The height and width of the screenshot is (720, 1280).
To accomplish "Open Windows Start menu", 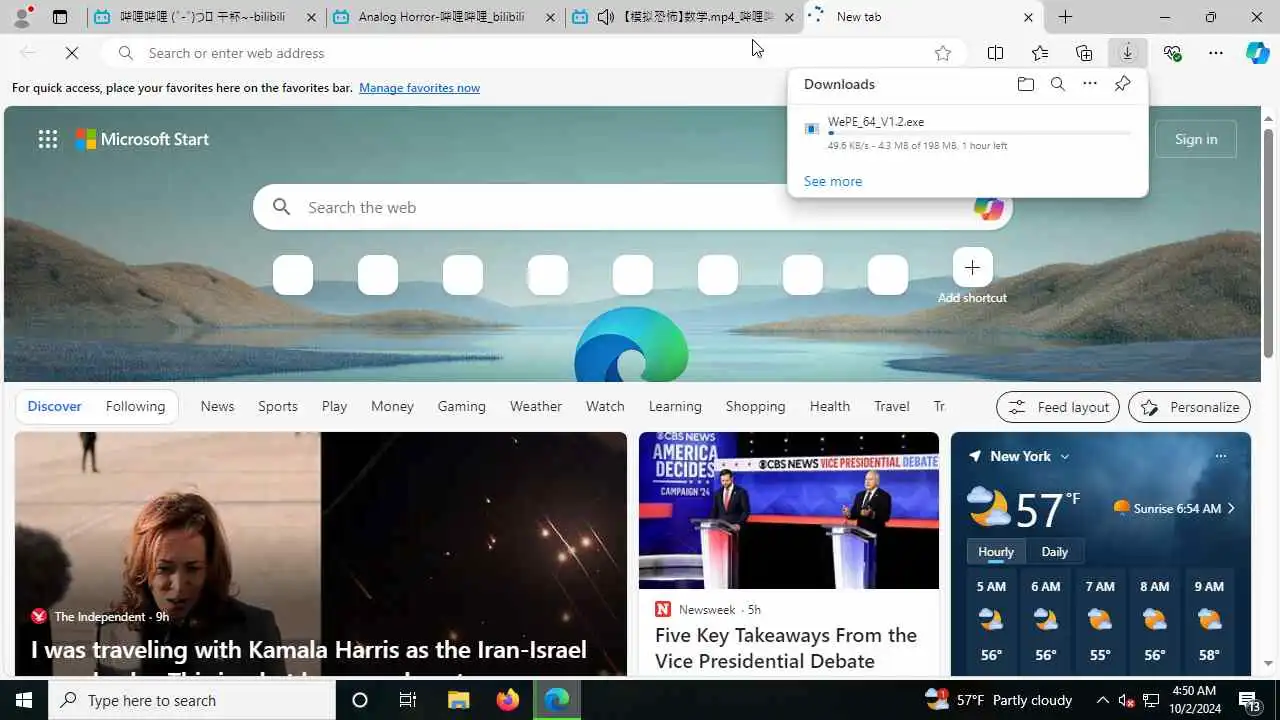I will pos(24,700).
